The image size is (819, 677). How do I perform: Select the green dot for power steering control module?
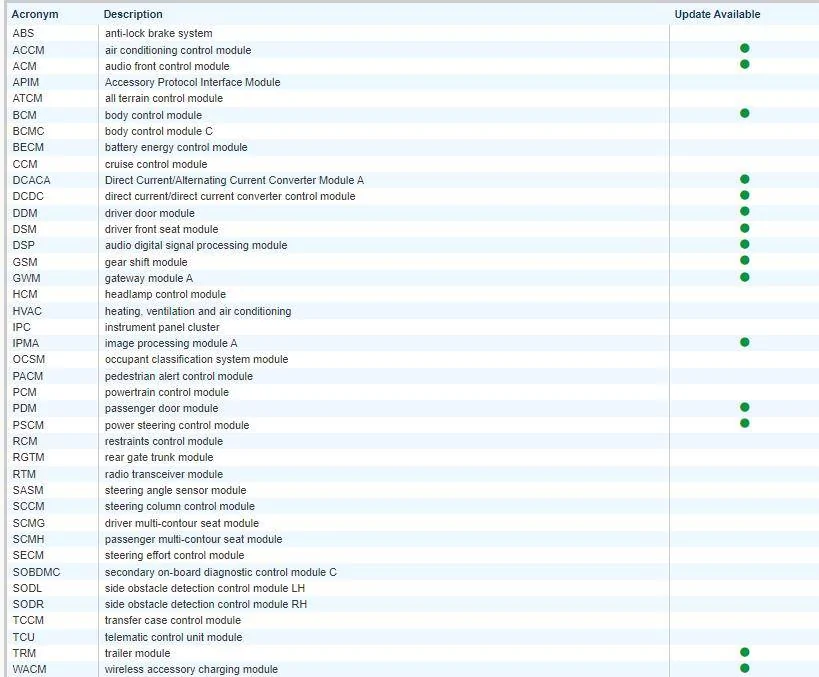pos(744,424)
